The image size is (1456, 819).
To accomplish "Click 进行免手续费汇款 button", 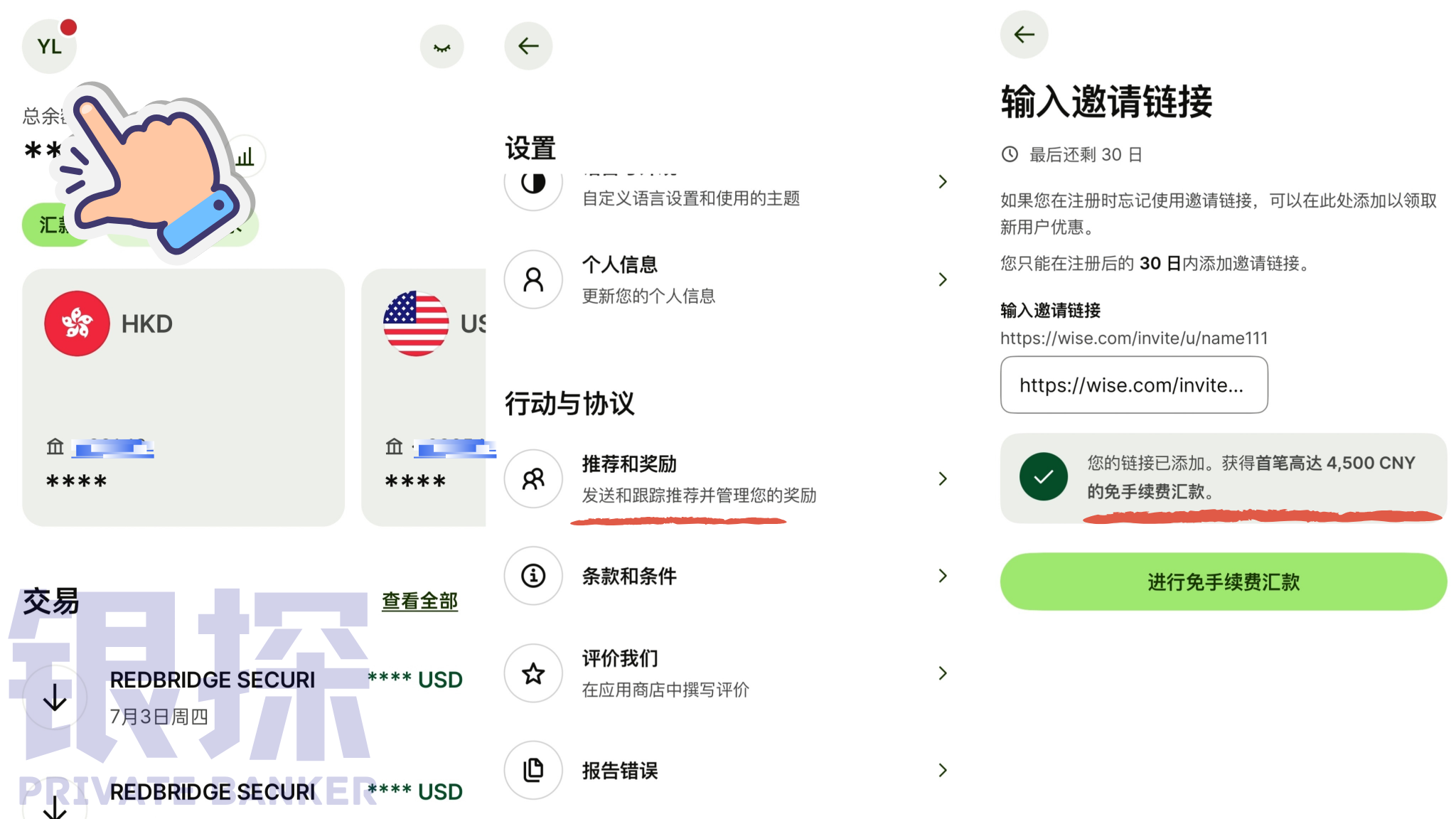I will tap(1224, 582).
